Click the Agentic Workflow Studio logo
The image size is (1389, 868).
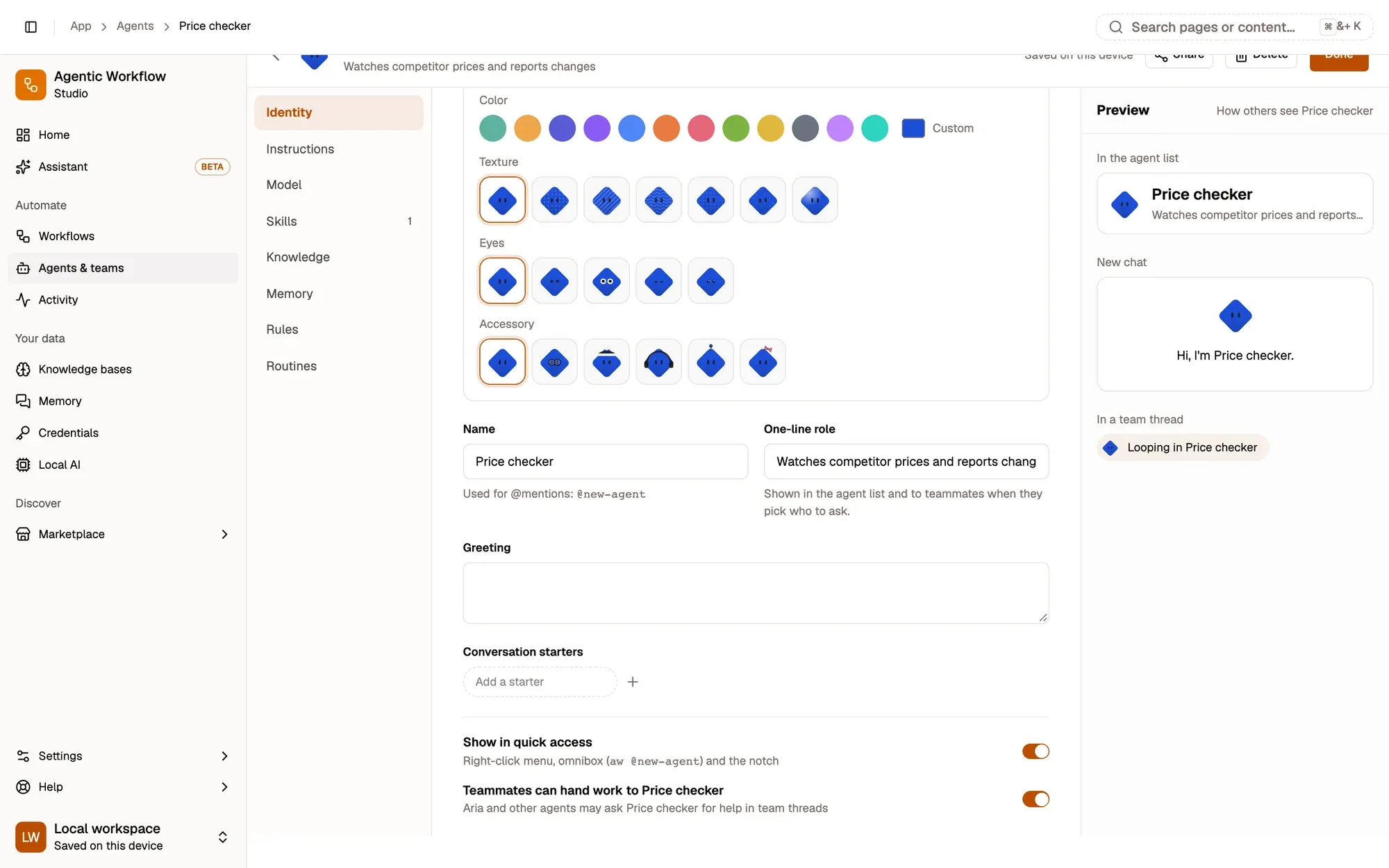pos(31,85)
